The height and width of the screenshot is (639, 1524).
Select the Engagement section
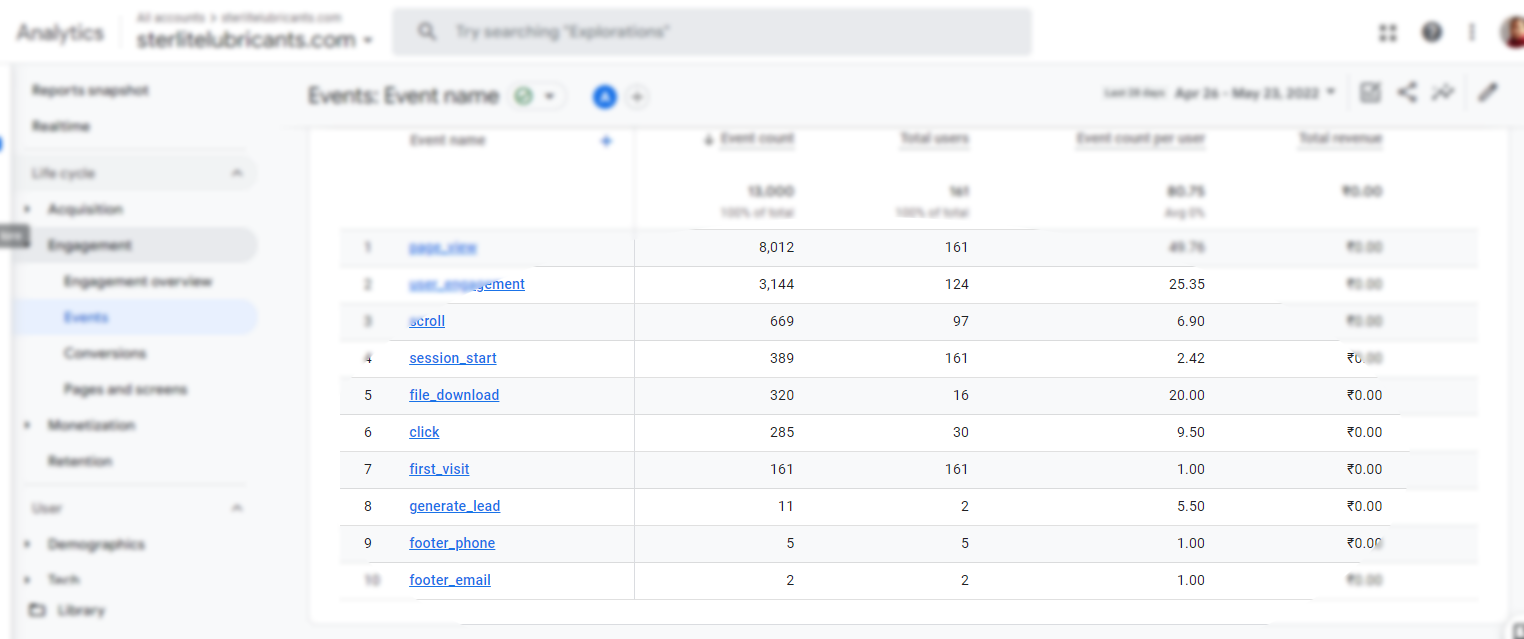[90, 245]
